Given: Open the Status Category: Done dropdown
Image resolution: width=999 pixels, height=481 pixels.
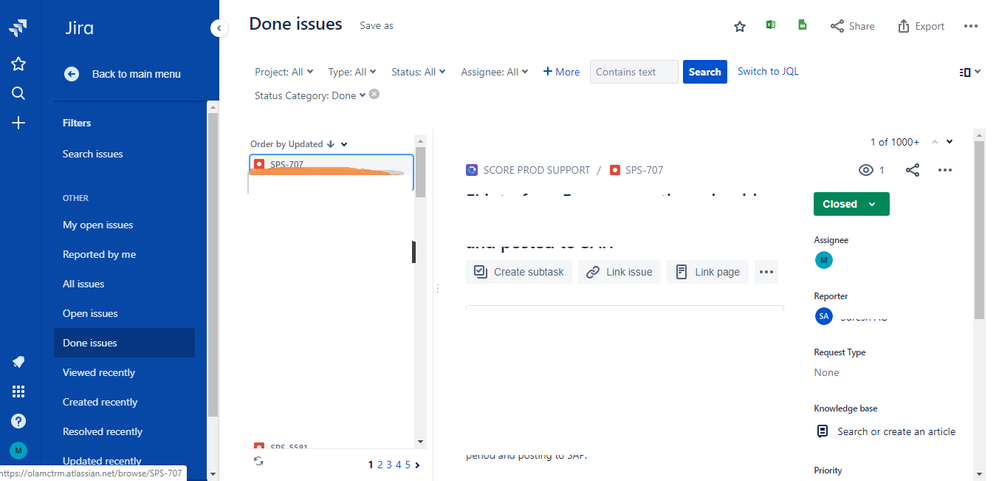Looking at the screenshot, I should 310,96.
